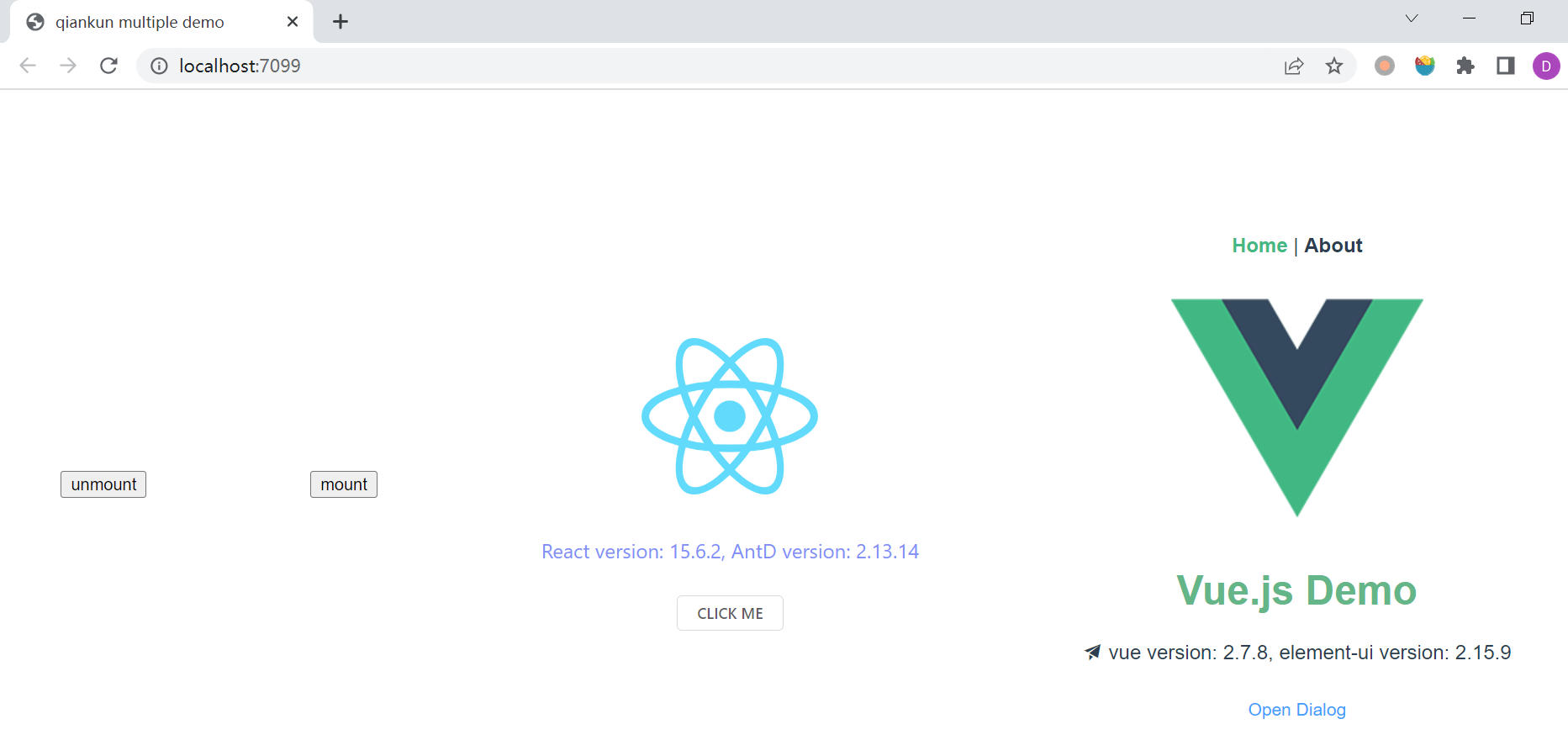The image size is (1568, 740).
Task: Click the vue version element-ui version text
Action: coord(1310,653)
